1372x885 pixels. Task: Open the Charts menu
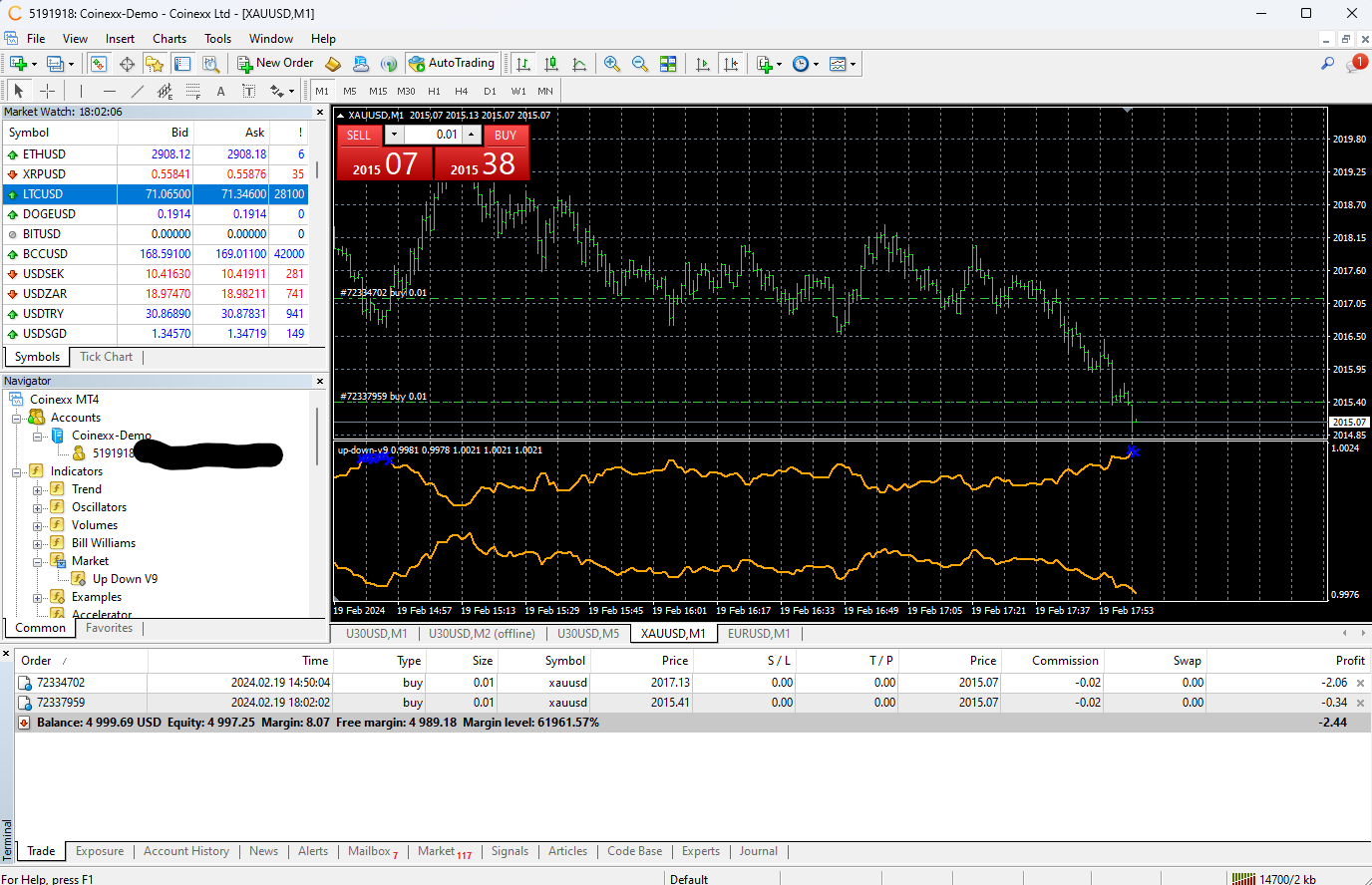coord(169,39)
